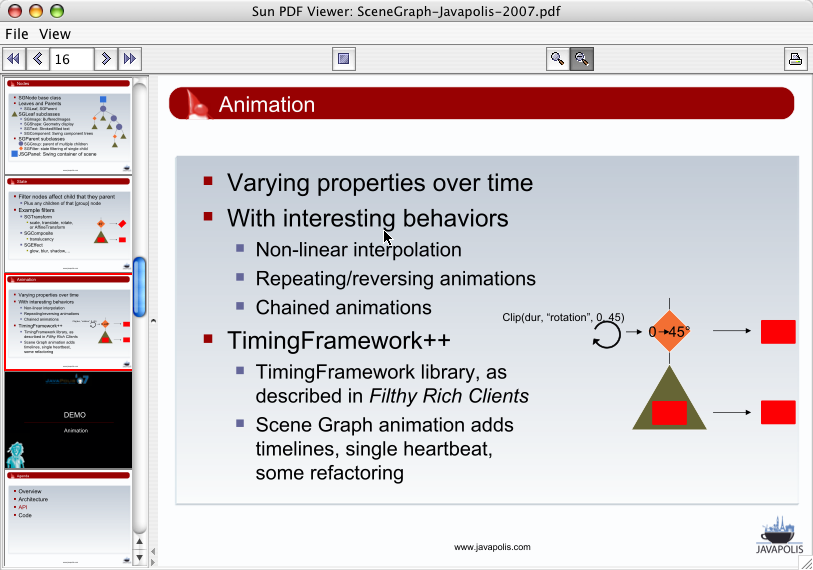Select the highlighted Animation slide thumbnail
The image size is (813, 570).
[x=68, y=321]
